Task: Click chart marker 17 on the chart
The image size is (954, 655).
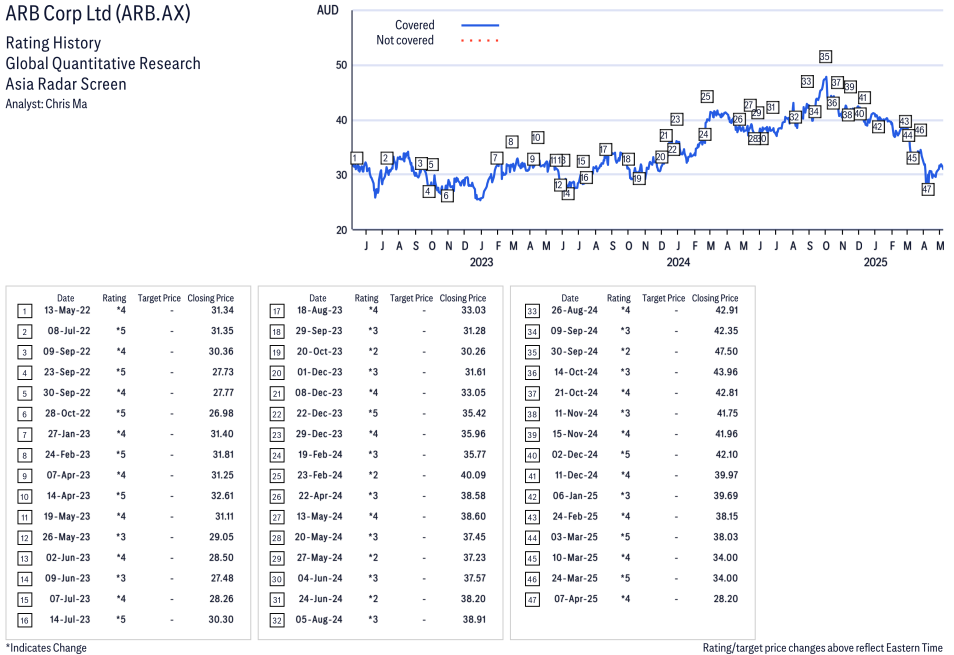Action: (604, 149)
